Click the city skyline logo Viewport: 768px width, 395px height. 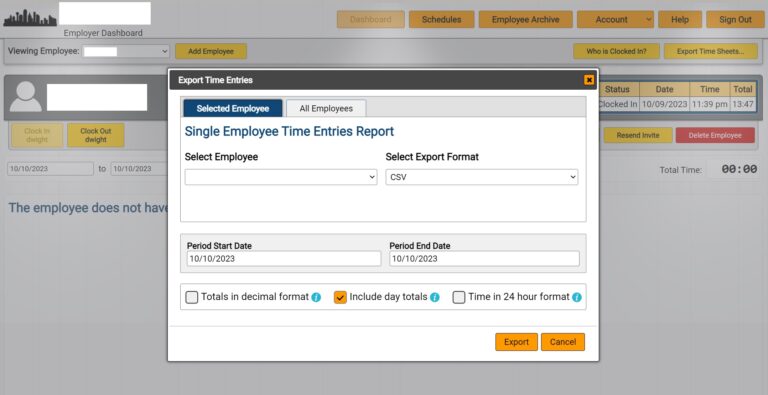click(30, 18)
